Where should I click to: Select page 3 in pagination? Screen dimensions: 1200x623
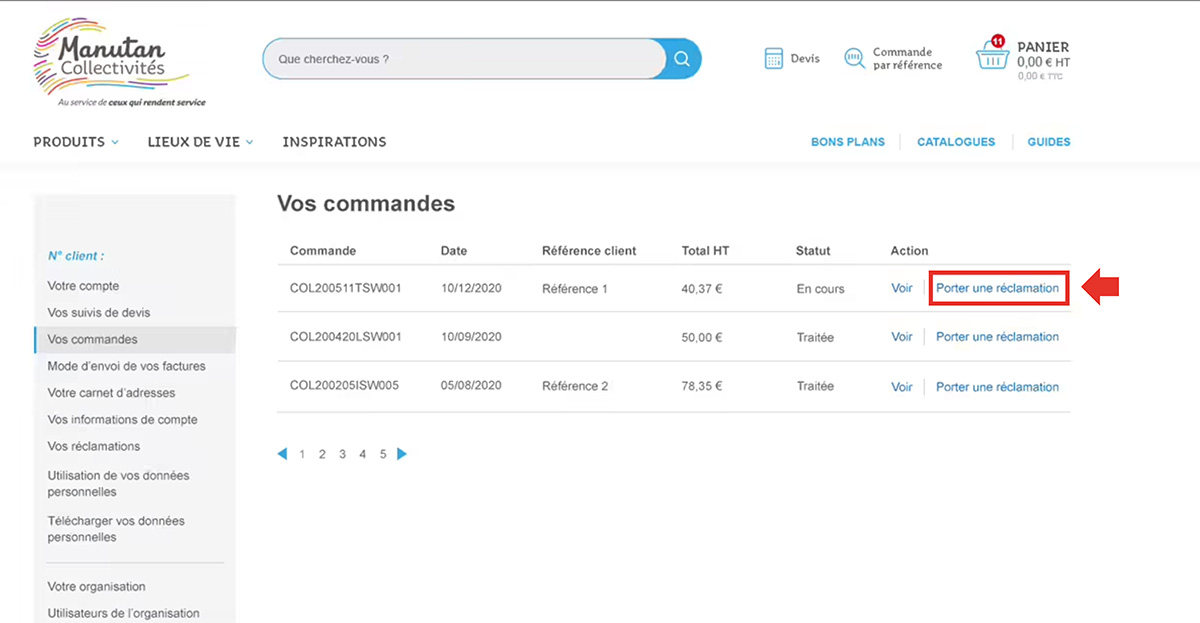tap(342, 454)
